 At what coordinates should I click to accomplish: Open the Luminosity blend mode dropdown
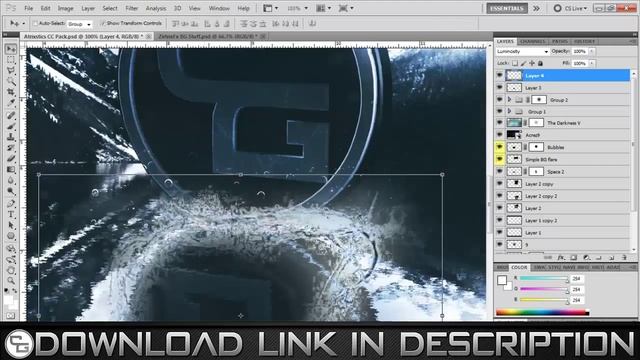pos(522,51)
